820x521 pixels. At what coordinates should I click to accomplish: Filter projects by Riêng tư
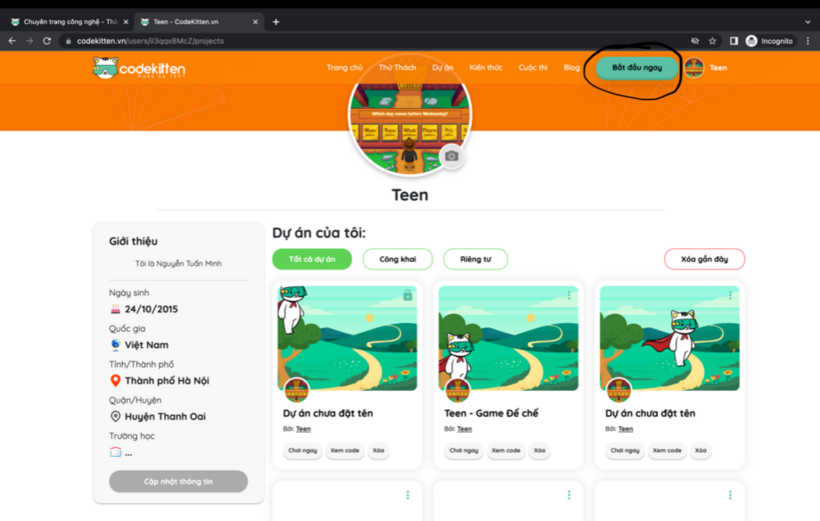pyautogui.click(x=475, y=259)
